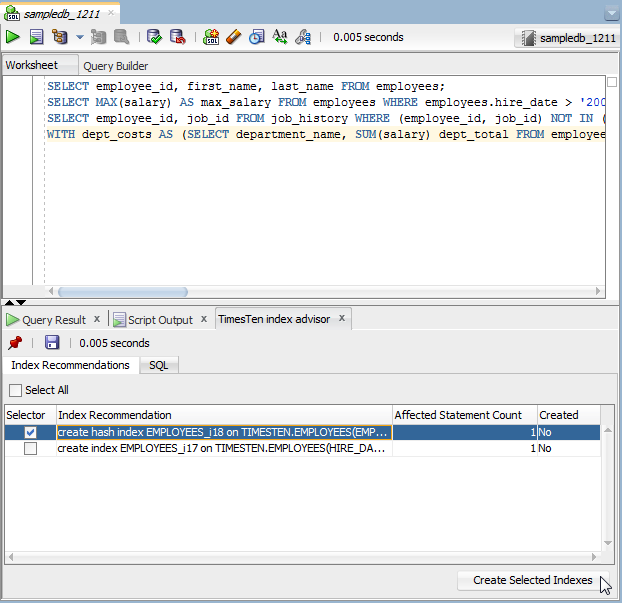
Task: Click the Autotrace toolbar icon
Action: (x=98, y=37)
